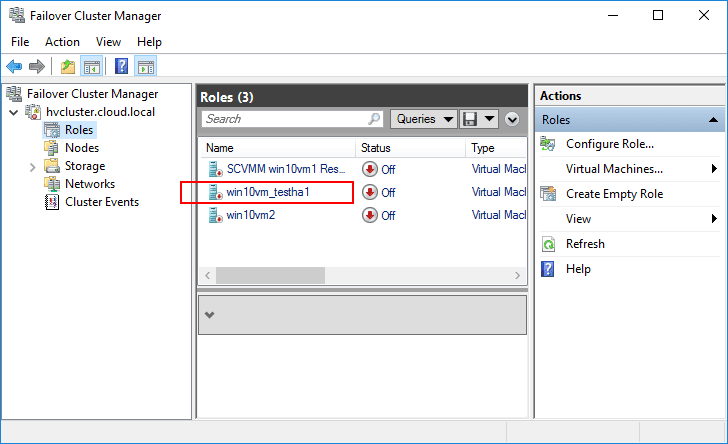Select the Networks tree item
The image size is (728, 444).
click(x=90, y=184)
